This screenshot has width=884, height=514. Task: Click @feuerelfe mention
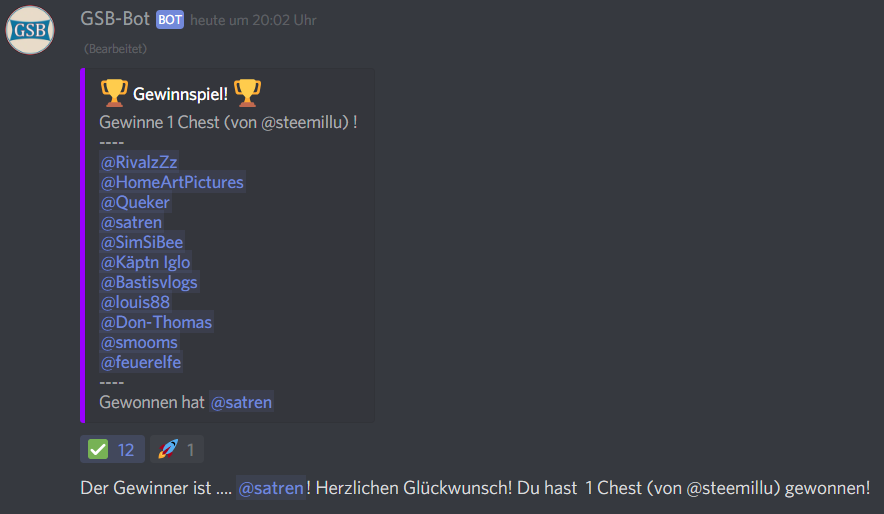click(x=141, y=362)
